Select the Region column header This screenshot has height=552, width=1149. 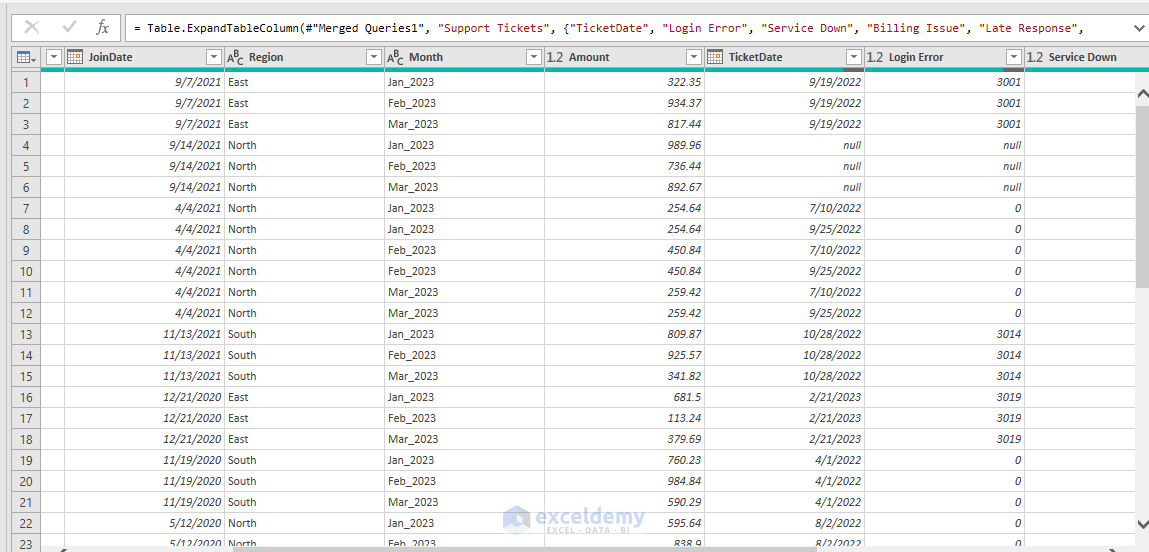tap(304, 57)
